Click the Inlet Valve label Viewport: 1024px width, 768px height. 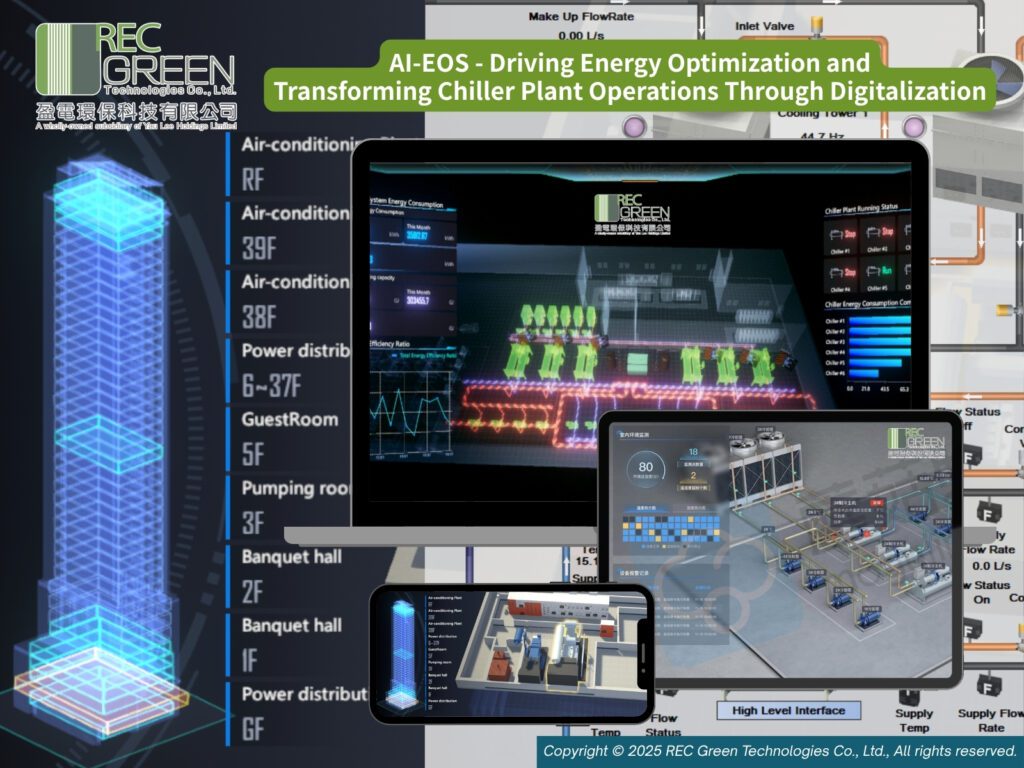coord(764,26)
